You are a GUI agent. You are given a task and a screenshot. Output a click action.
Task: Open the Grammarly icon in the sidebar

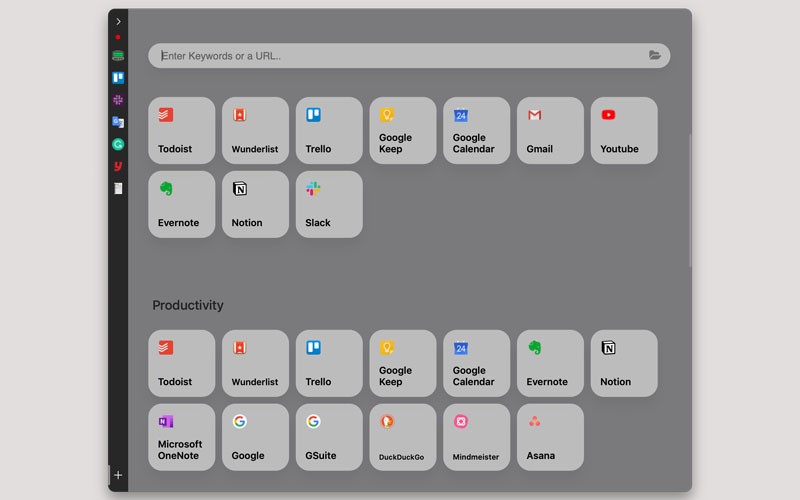tap(118, 144)
